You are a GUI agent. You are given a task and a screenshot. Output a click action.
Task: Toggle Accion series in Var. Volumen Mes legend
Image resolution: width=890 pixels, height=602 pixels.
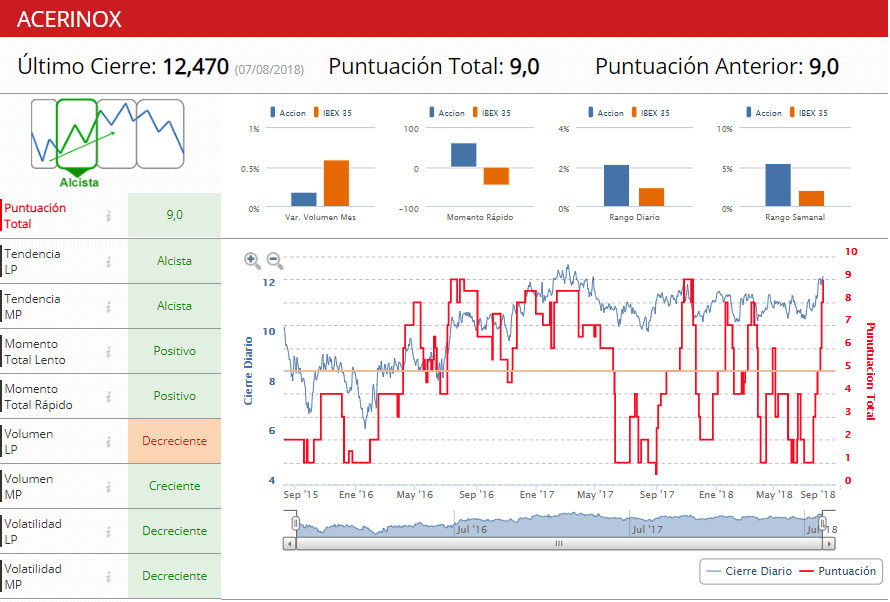point(288,113)
